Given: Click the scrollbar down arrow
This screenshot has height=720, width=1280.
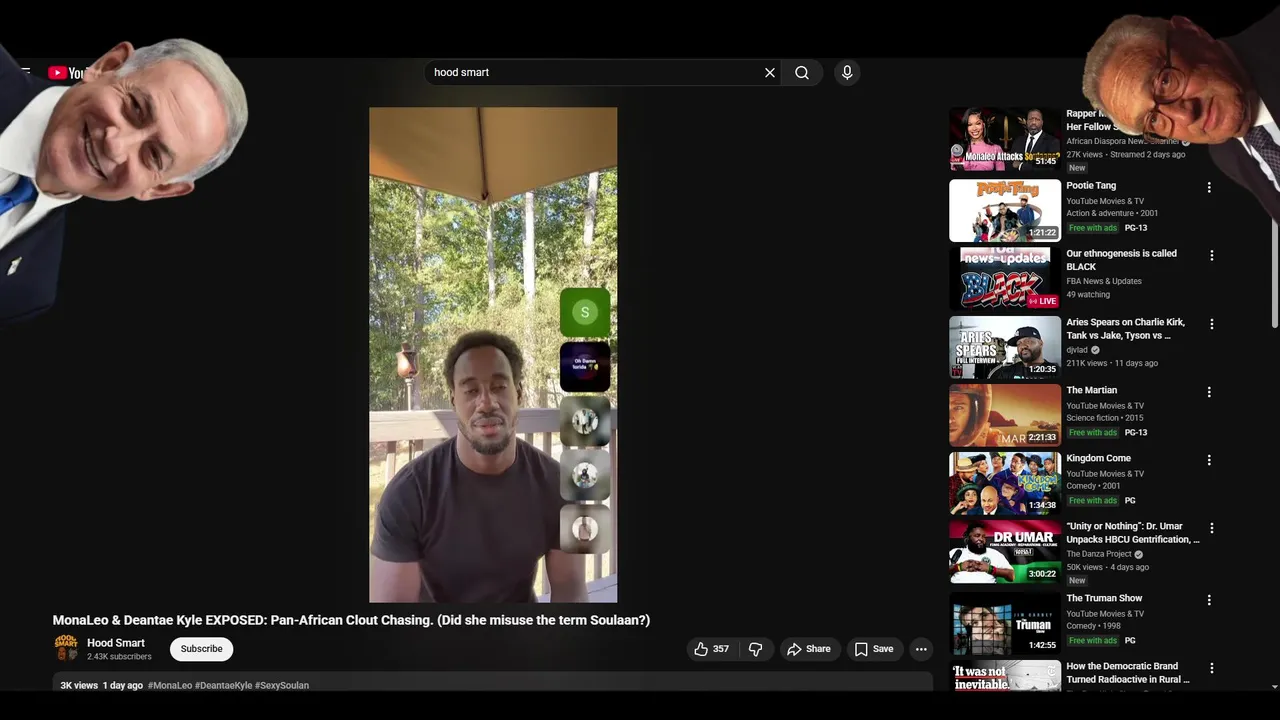Looking at the screenshot, I should (x=1274, y=687).
